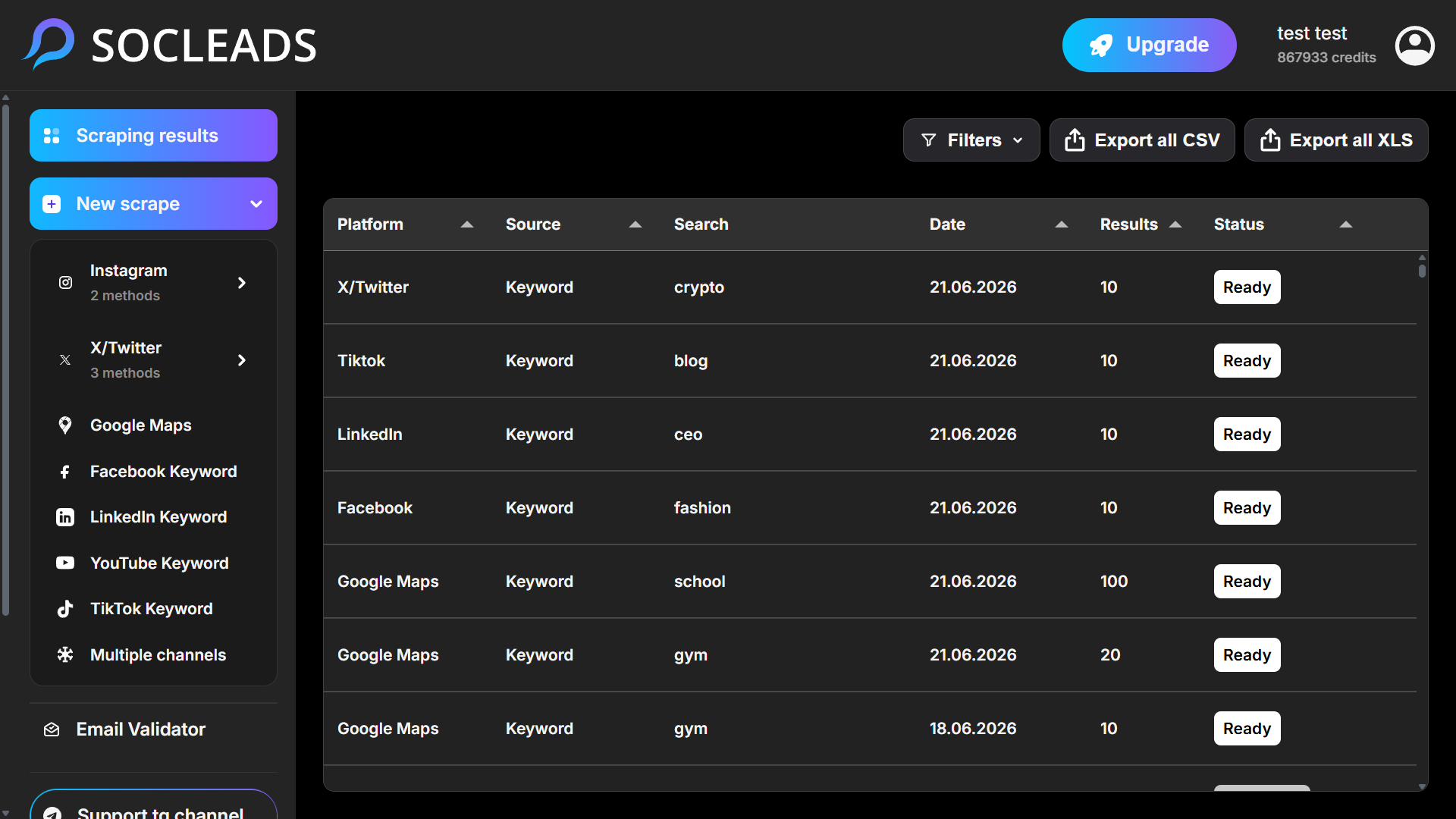
Task: Sort by Status column arrow
Action: coord(1346,224)
